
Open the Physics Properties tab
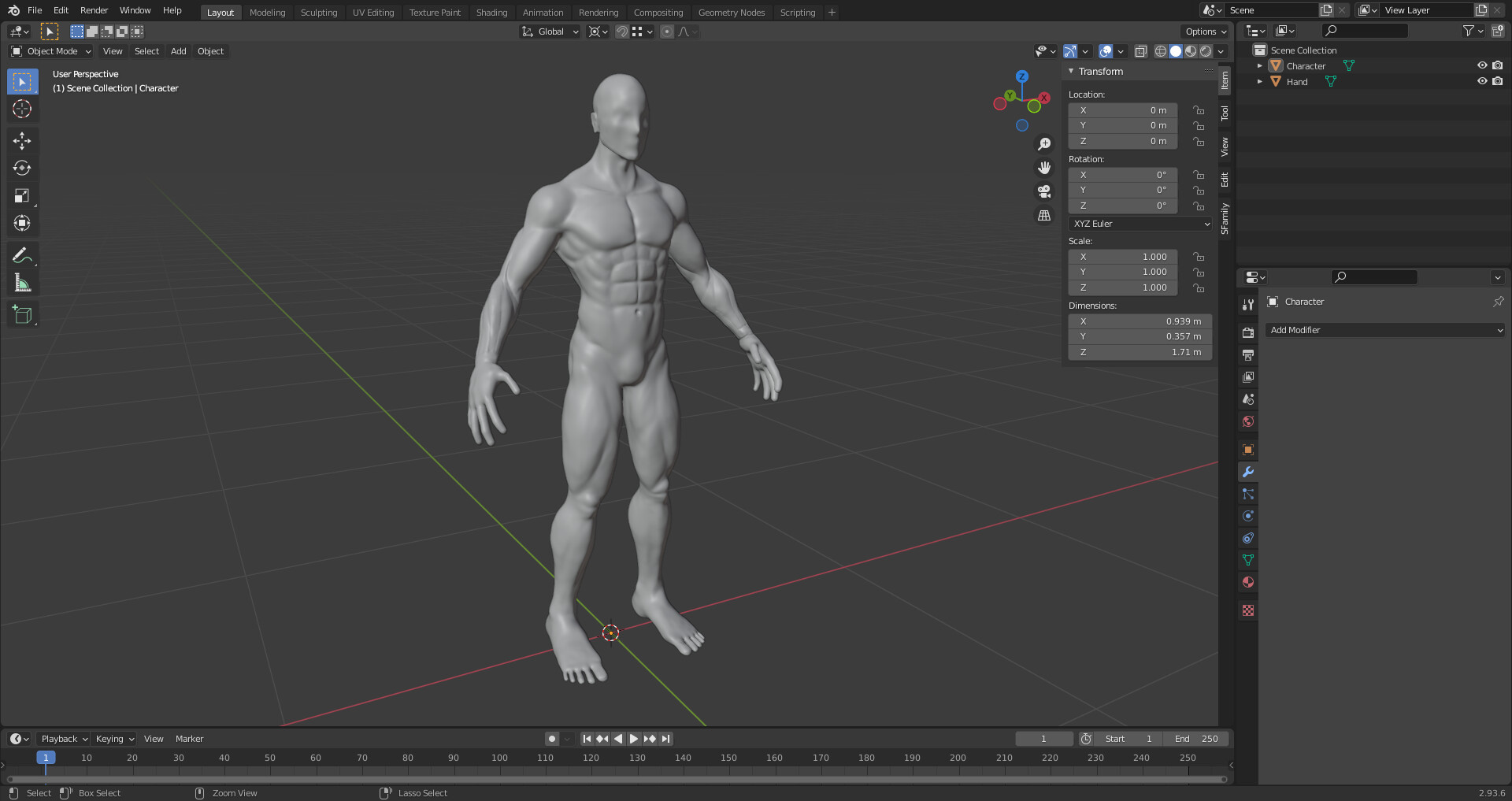1248,516
